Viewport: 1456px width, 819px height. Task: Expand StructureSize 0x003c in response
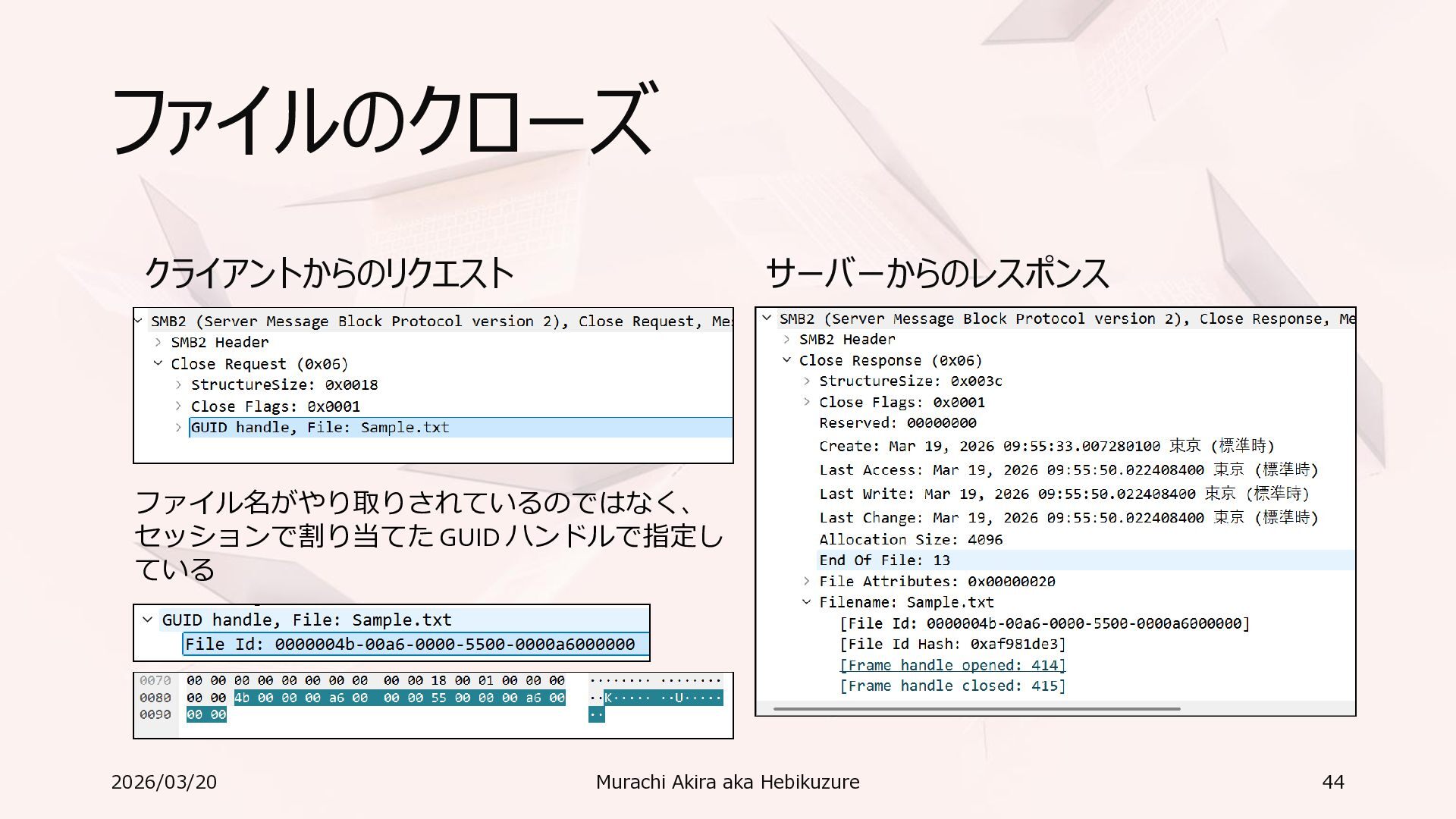[807, 381]
